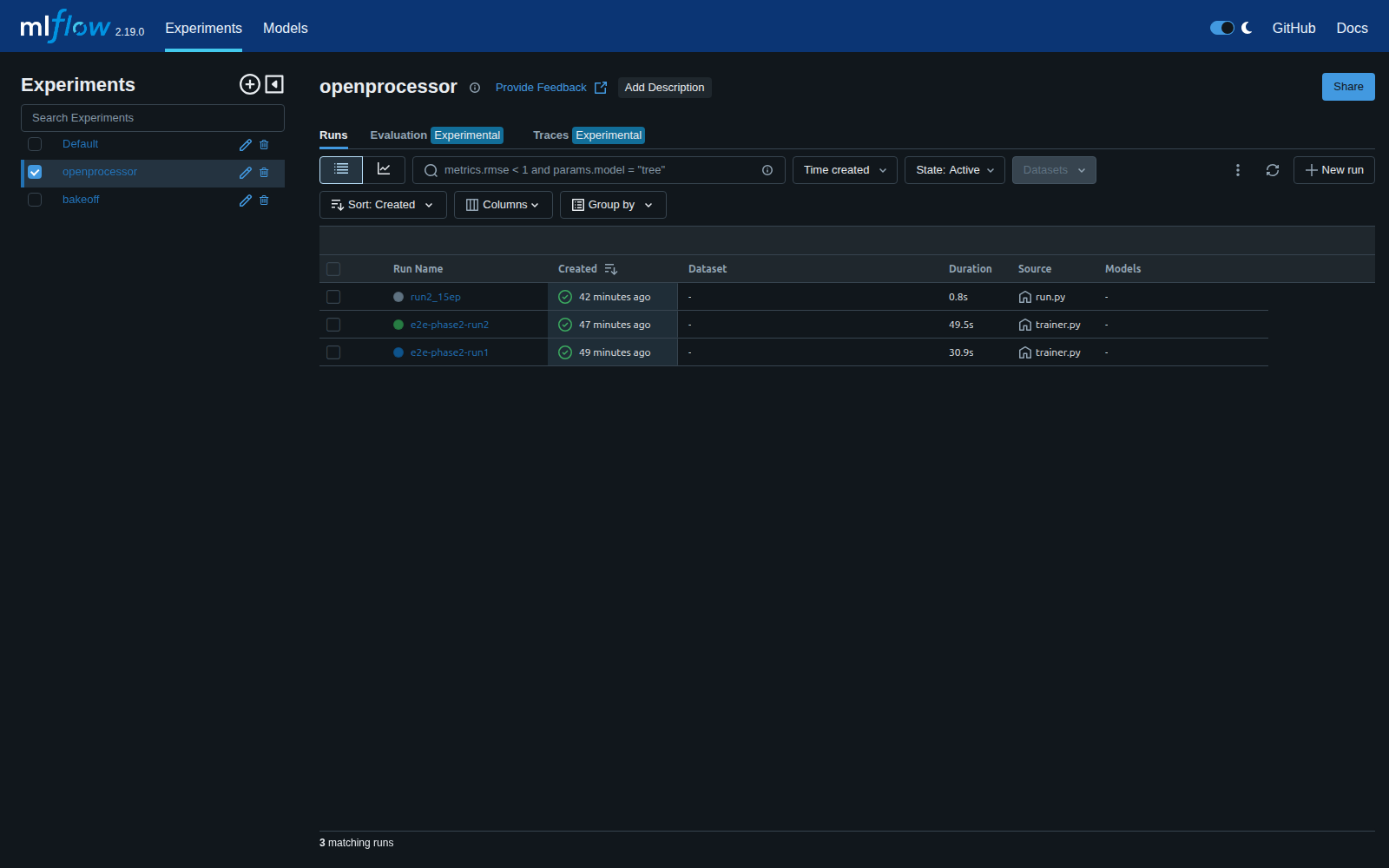
Task: Show experiment info icon next to openprocessor title
Action: pos(475,88)
